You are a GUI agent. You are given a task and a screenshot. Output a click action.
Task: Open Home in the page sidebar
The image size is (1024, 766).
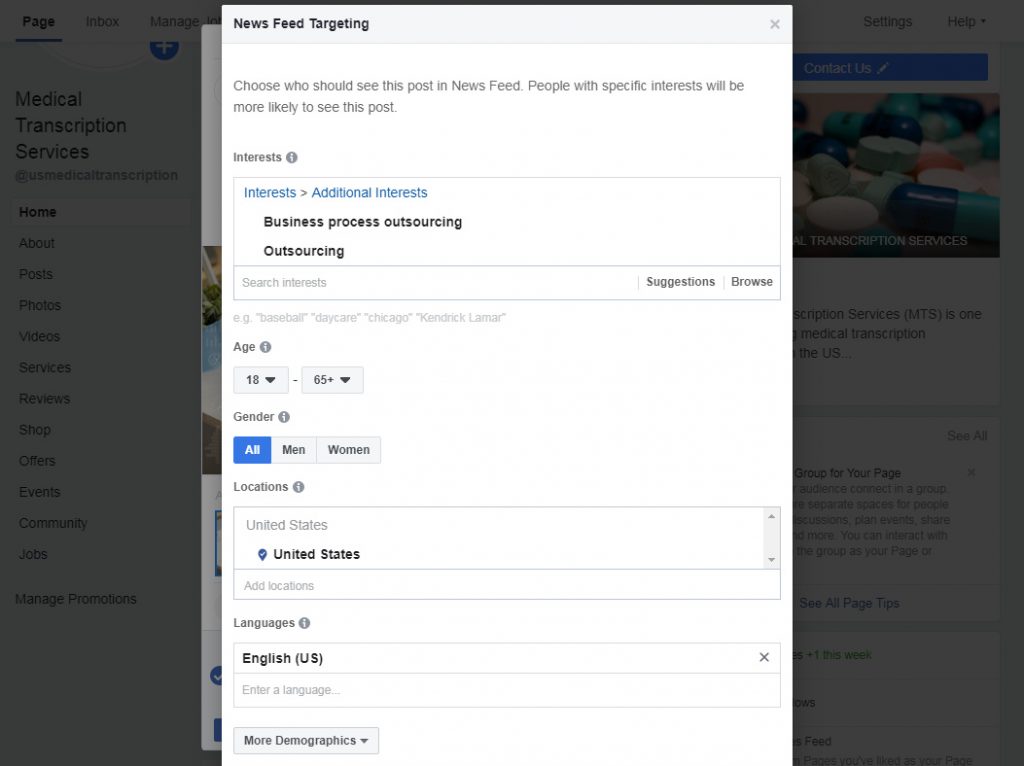101,212
